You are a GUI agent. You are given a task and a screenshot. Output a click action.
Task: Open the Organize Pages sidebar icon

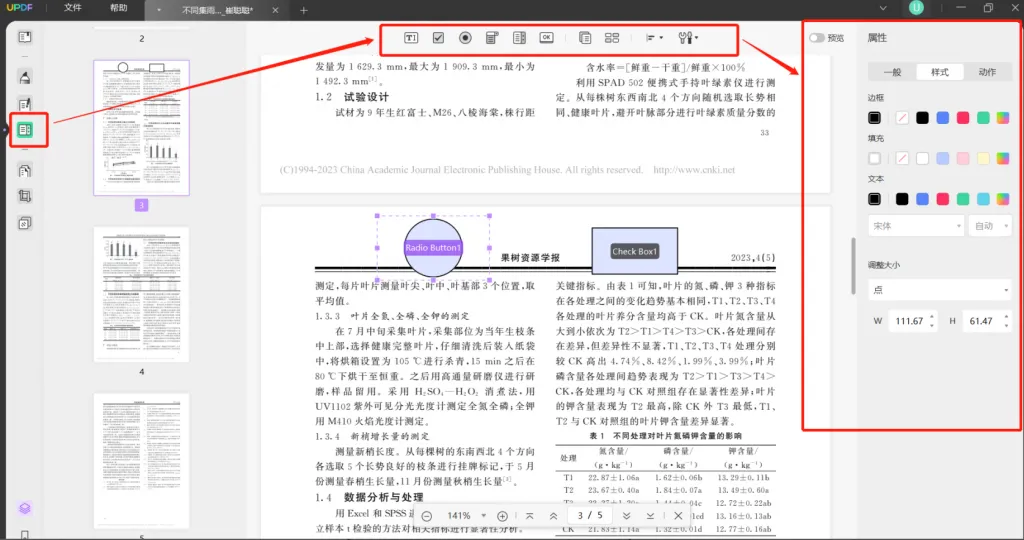(25, 171)
